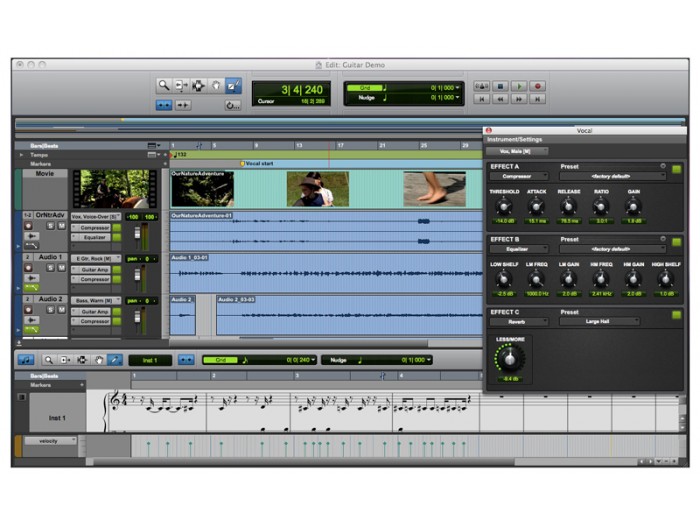Select the MIDI editor Zoomer tool
Image resolution: width=700 pixels, height=525 pixels.
pos(48,360)
